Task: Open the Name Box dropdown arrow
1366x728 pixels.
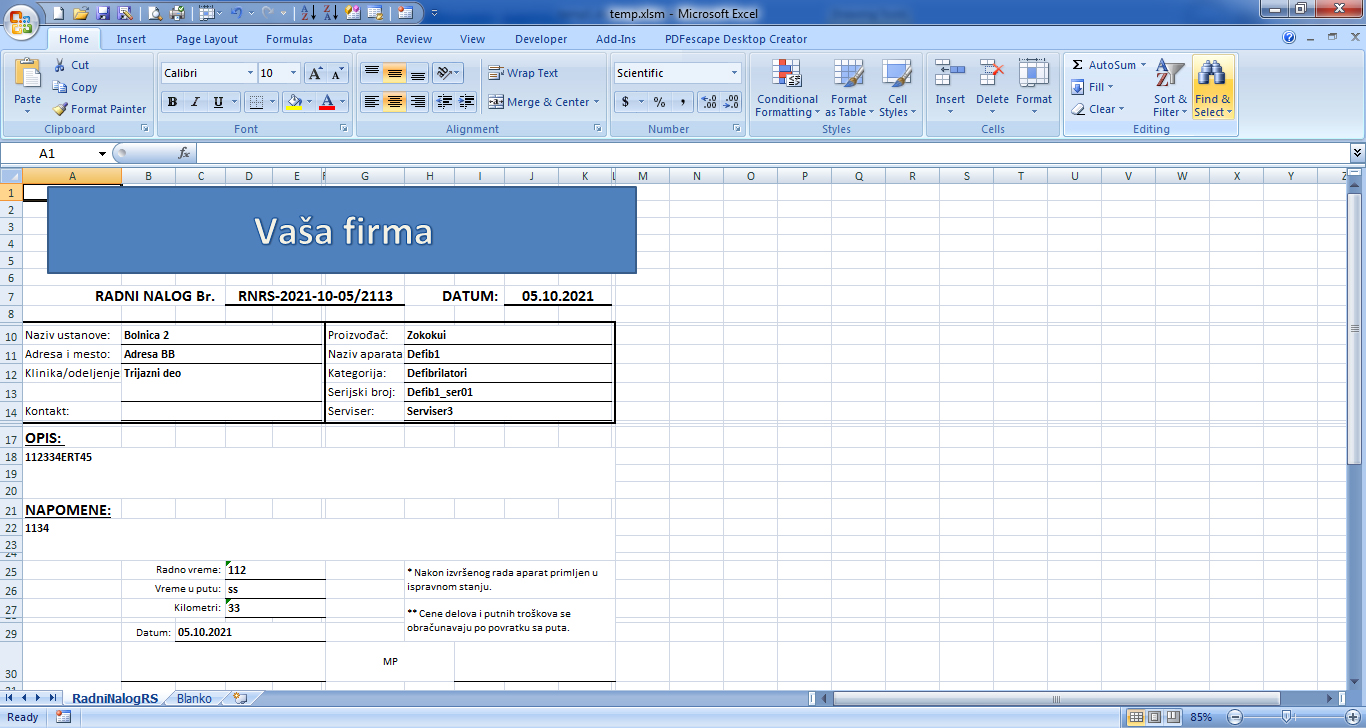Action: coord(102,153)
